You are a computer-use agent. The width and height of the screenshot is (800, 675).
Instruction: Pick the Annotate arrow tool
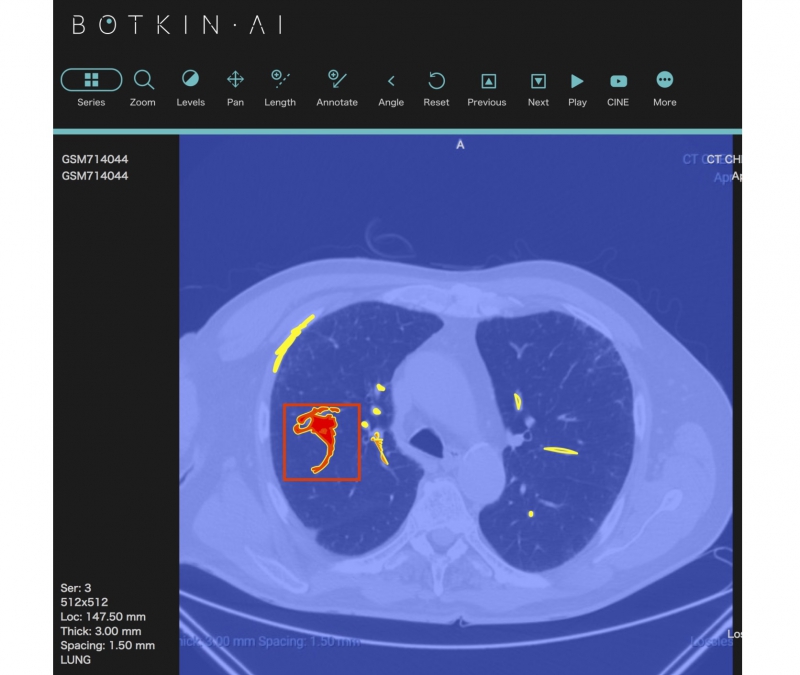point(337,80)
